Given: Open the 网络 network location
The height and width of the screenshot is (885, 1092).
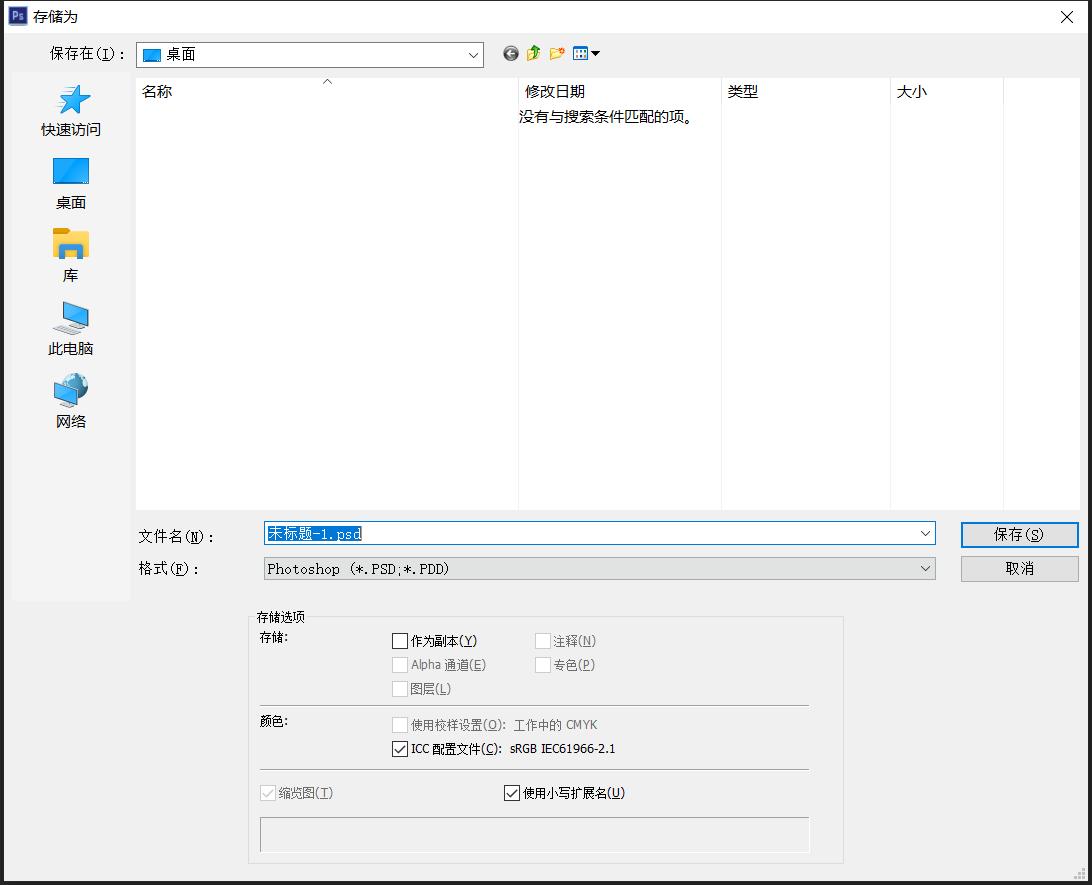Looking at the screenshot, I should [70, 398].
